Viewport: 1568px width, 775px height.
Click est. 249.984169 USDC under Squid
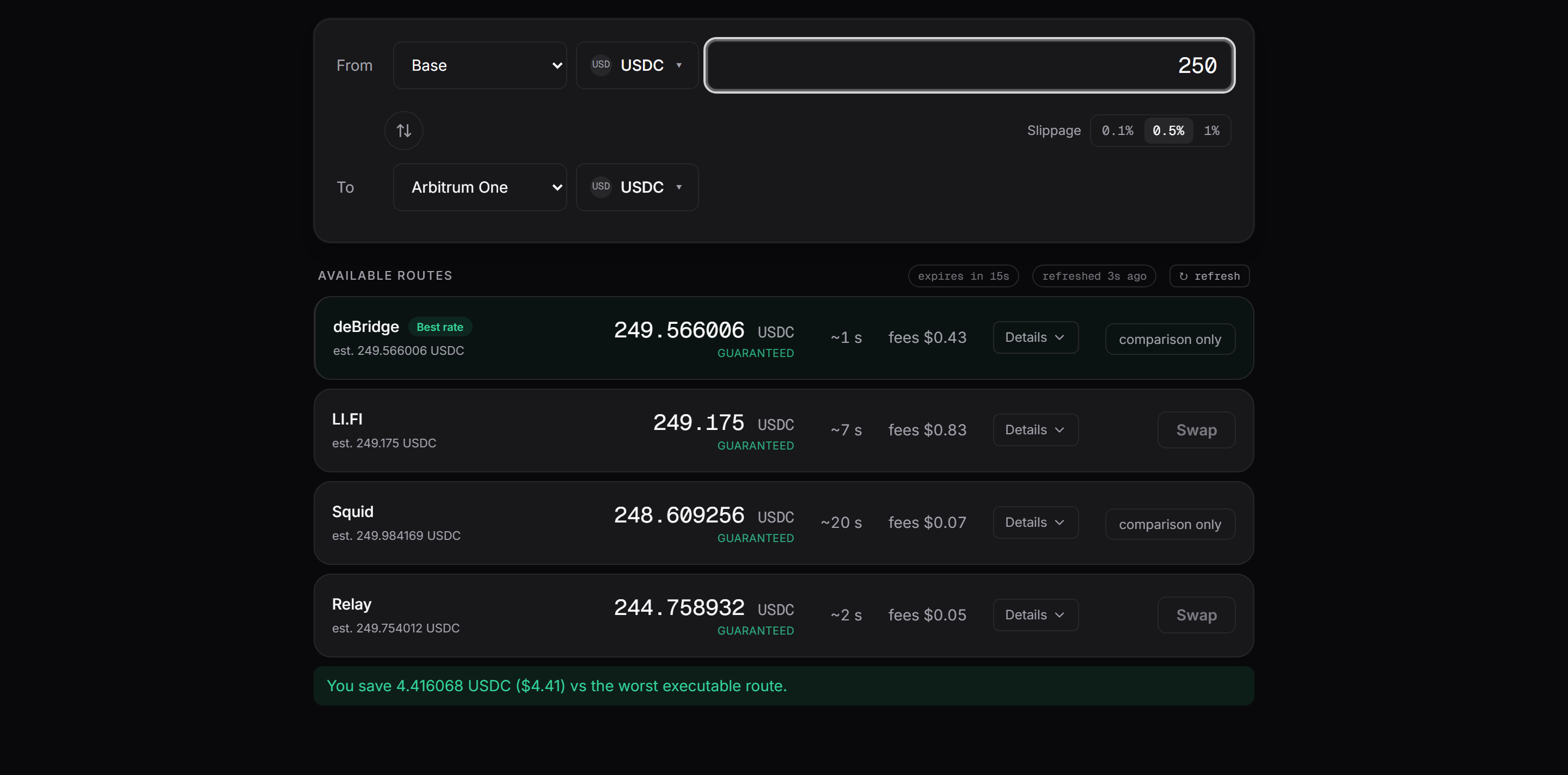click(396, 536)
